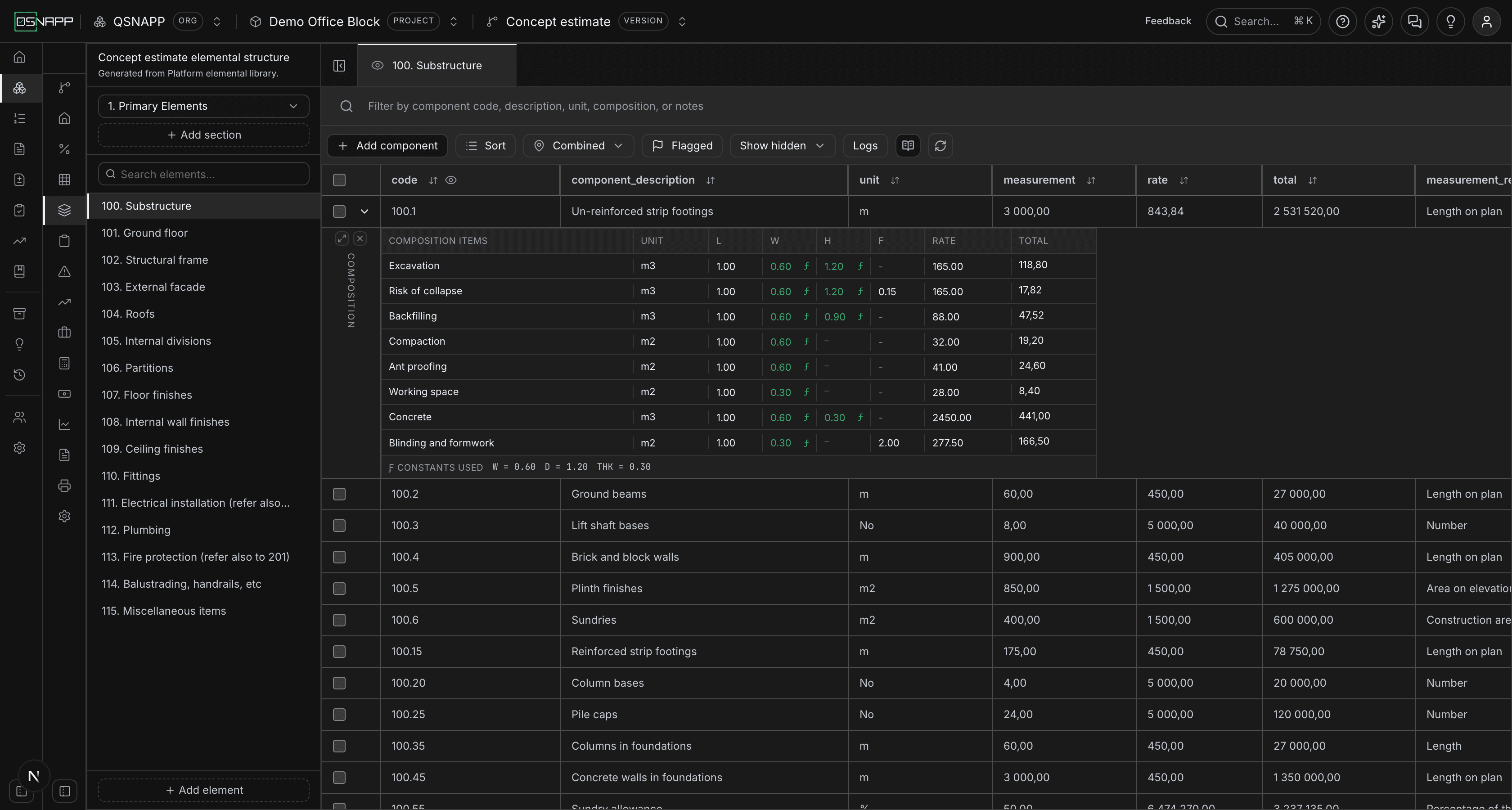Screen dimensions: 1512x810
Task: Open the chat messages icon
Action: coord(1414,22)
